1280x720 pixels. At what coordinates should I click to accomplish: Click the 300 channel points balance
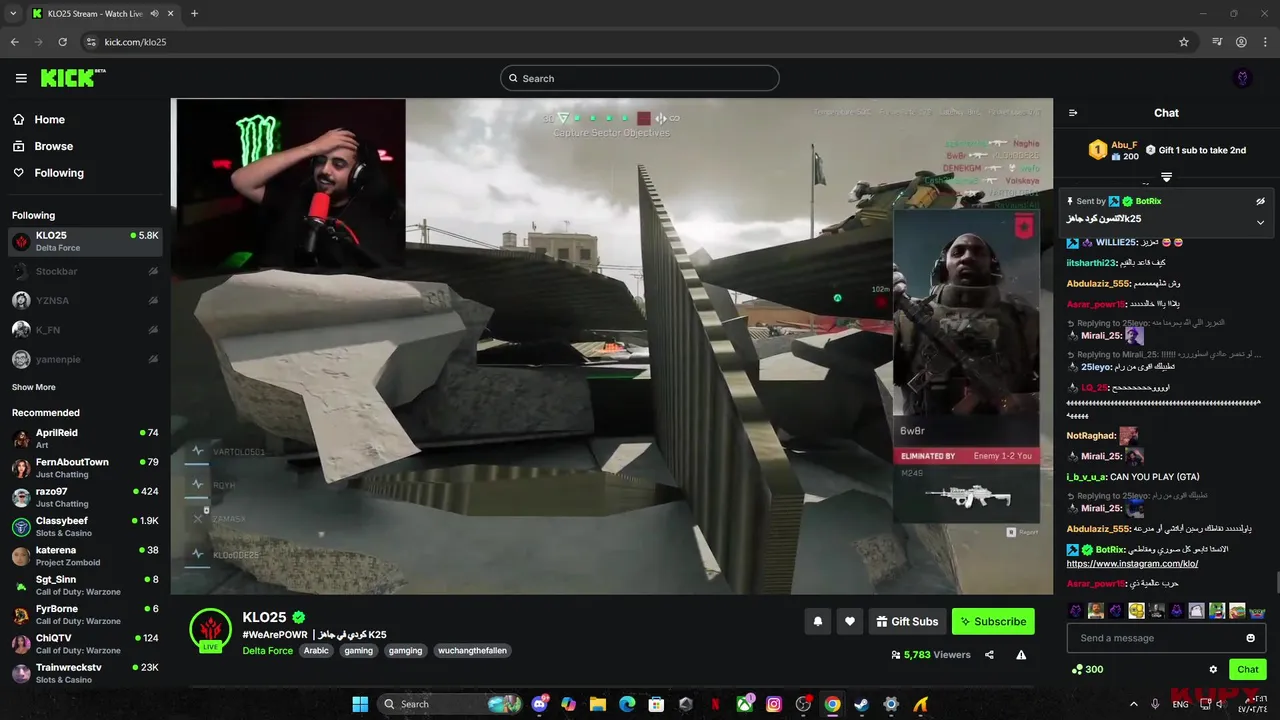click(1087, 669)
